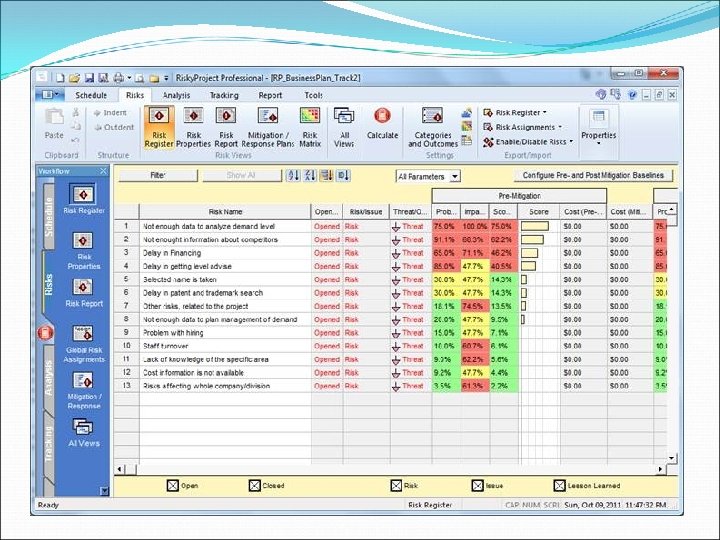Click the Risk Name column header
This screenshot has height=540, width=720.
click(225, 212)
